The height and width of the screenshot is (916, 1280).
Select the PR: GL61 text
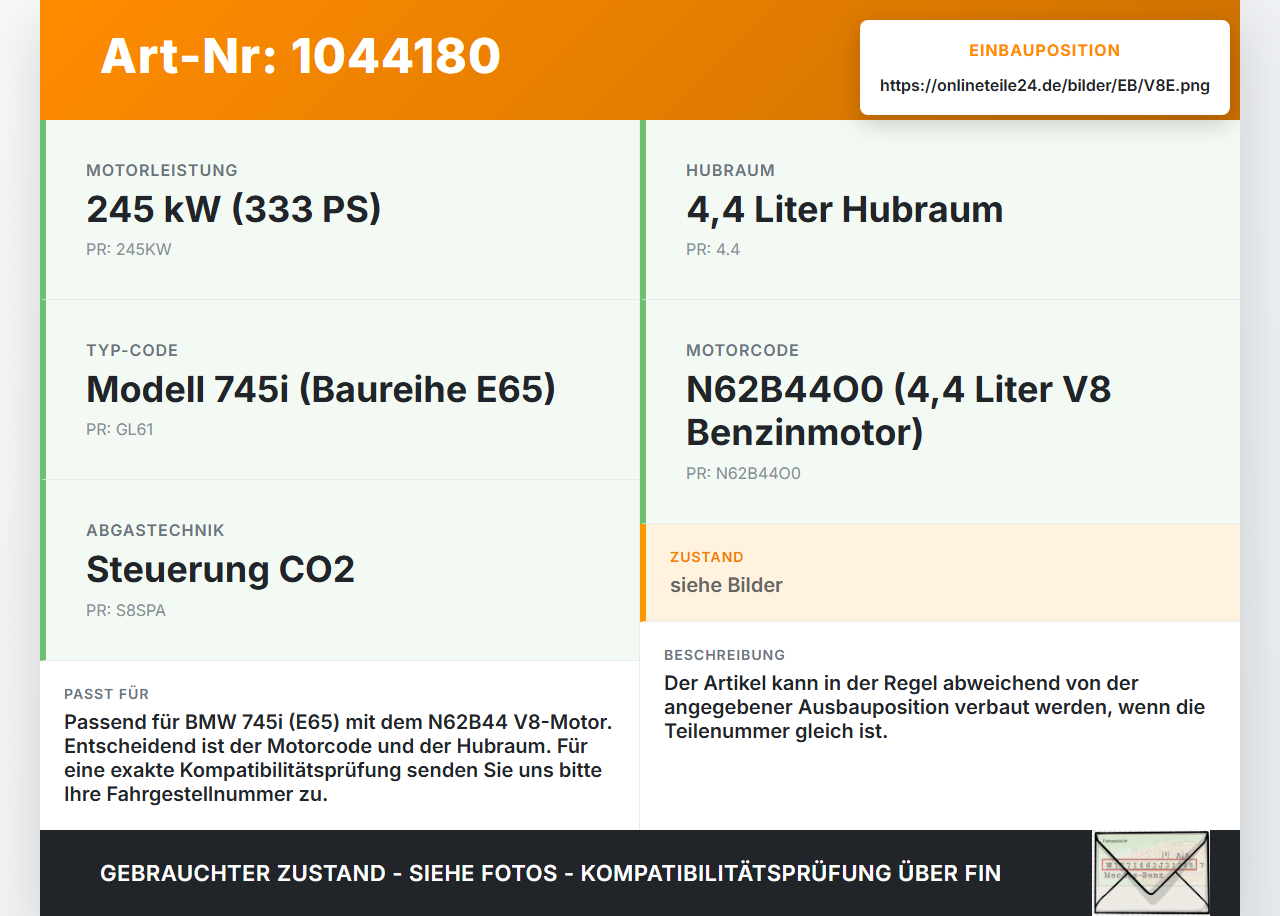pyautogui.click(x=120, y=429)
